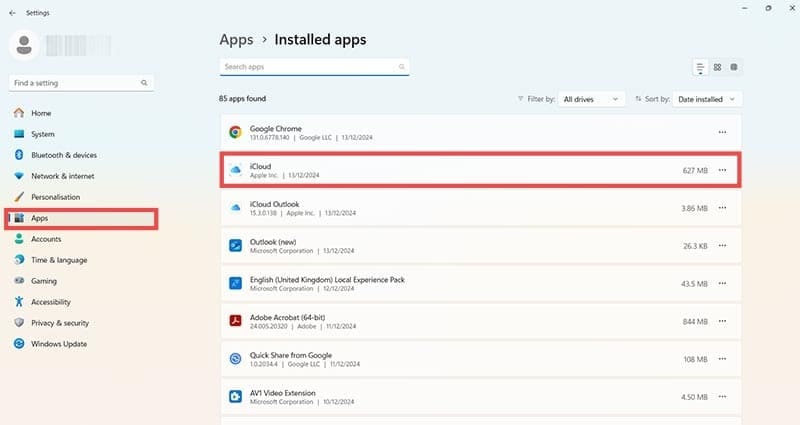Open more options for iCloud Outlook
Image resolution: width=800 pixels, height=425 pixels.
point(722,208)
